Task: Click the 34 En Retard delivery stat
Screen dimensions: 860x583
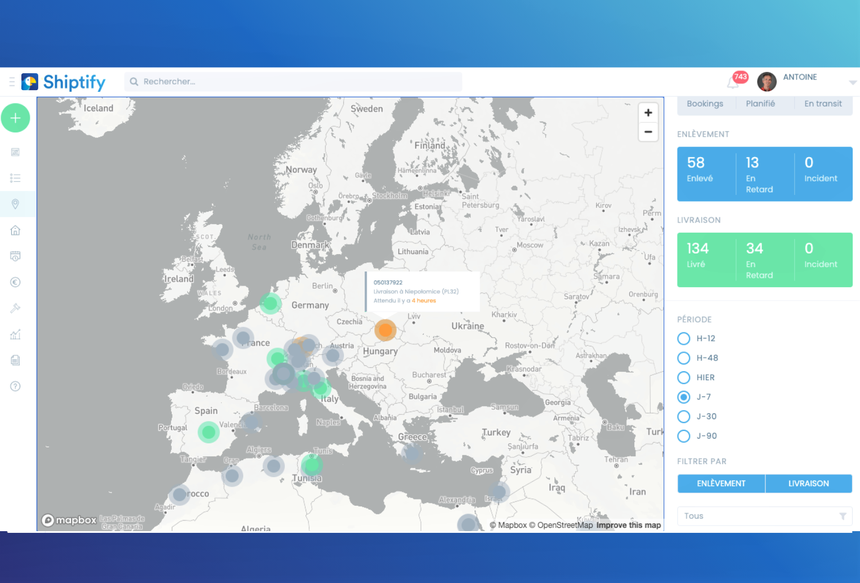Action: [765, 259]
